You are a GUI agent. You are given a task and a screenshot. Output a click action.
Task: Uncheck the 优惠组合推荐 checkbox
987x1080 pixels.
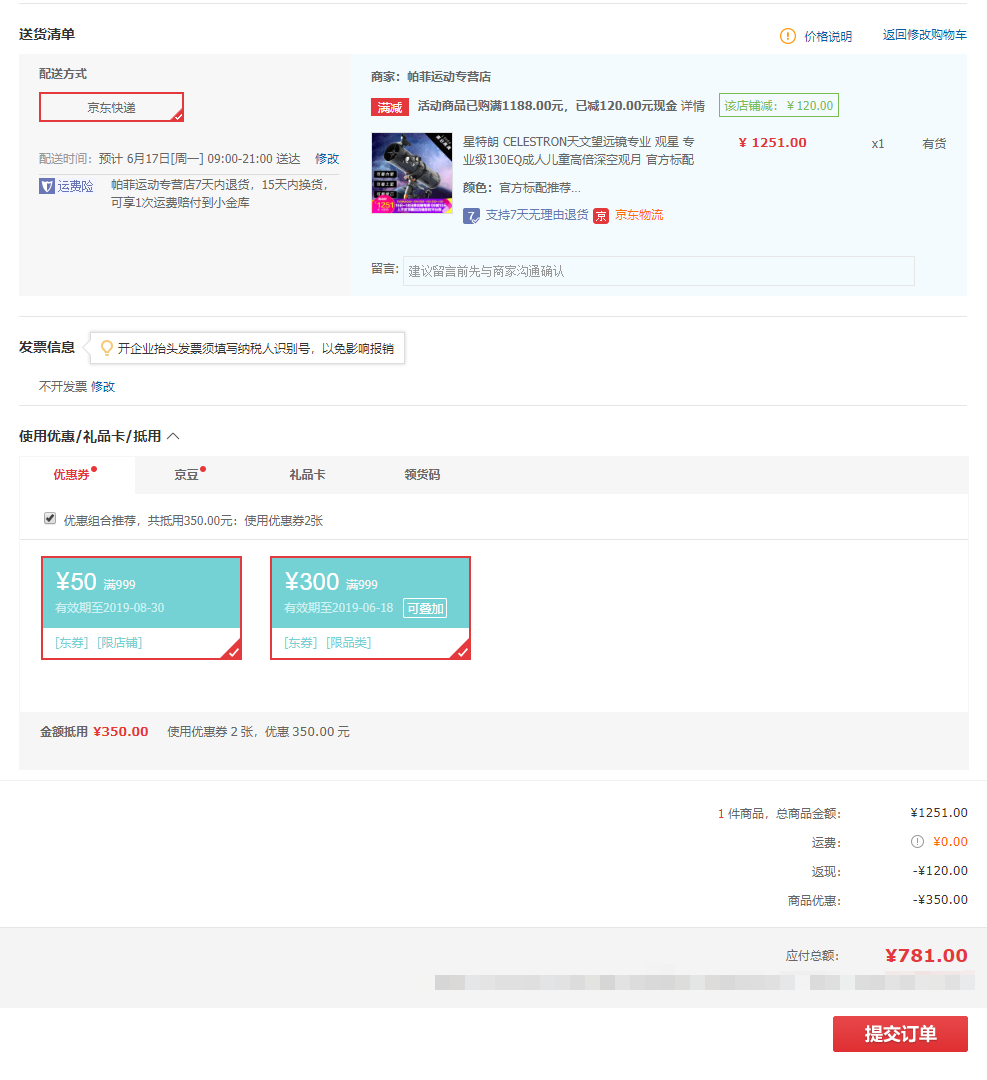pos(50,519)
